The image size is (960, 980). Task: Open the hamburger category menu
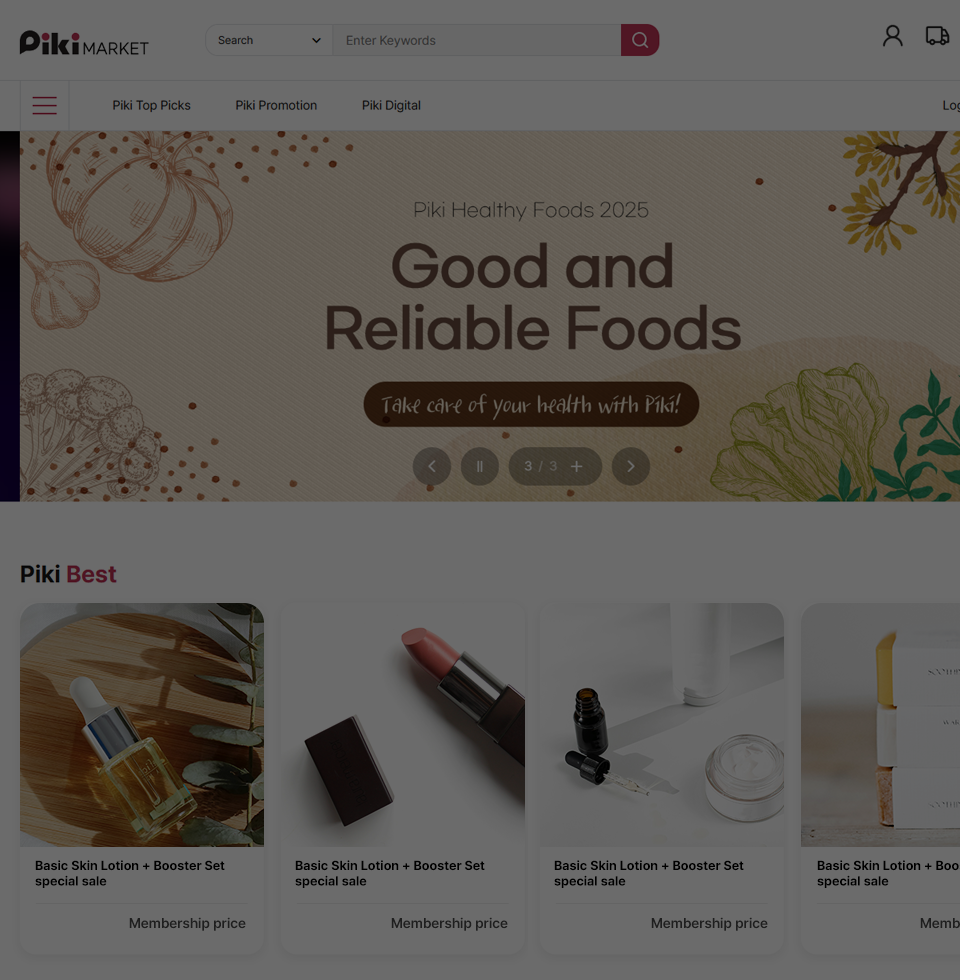[x=44, y=106]
